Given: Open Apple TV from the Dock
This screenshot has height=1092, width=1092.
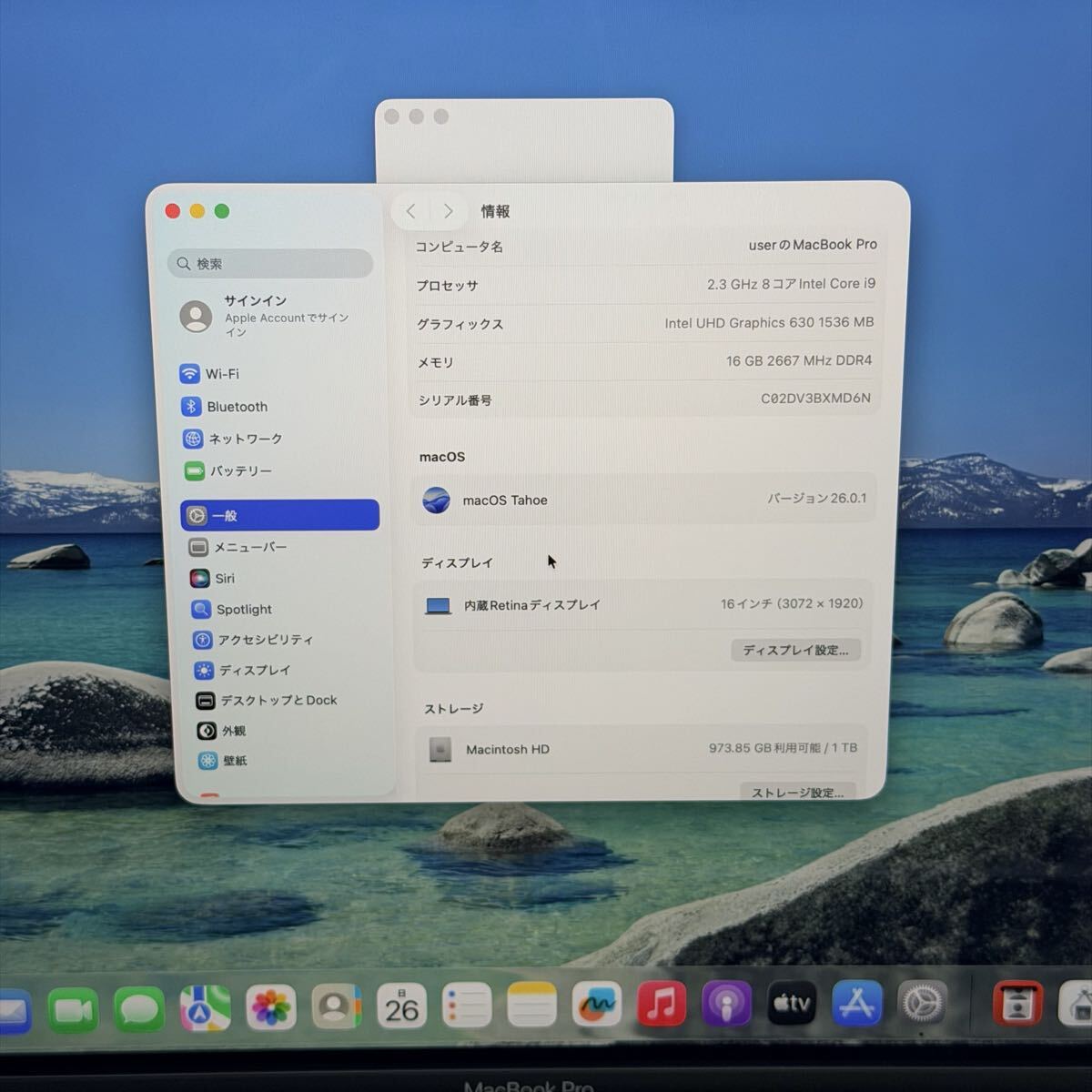Looking at the screenshot, I should point(792,1004).
